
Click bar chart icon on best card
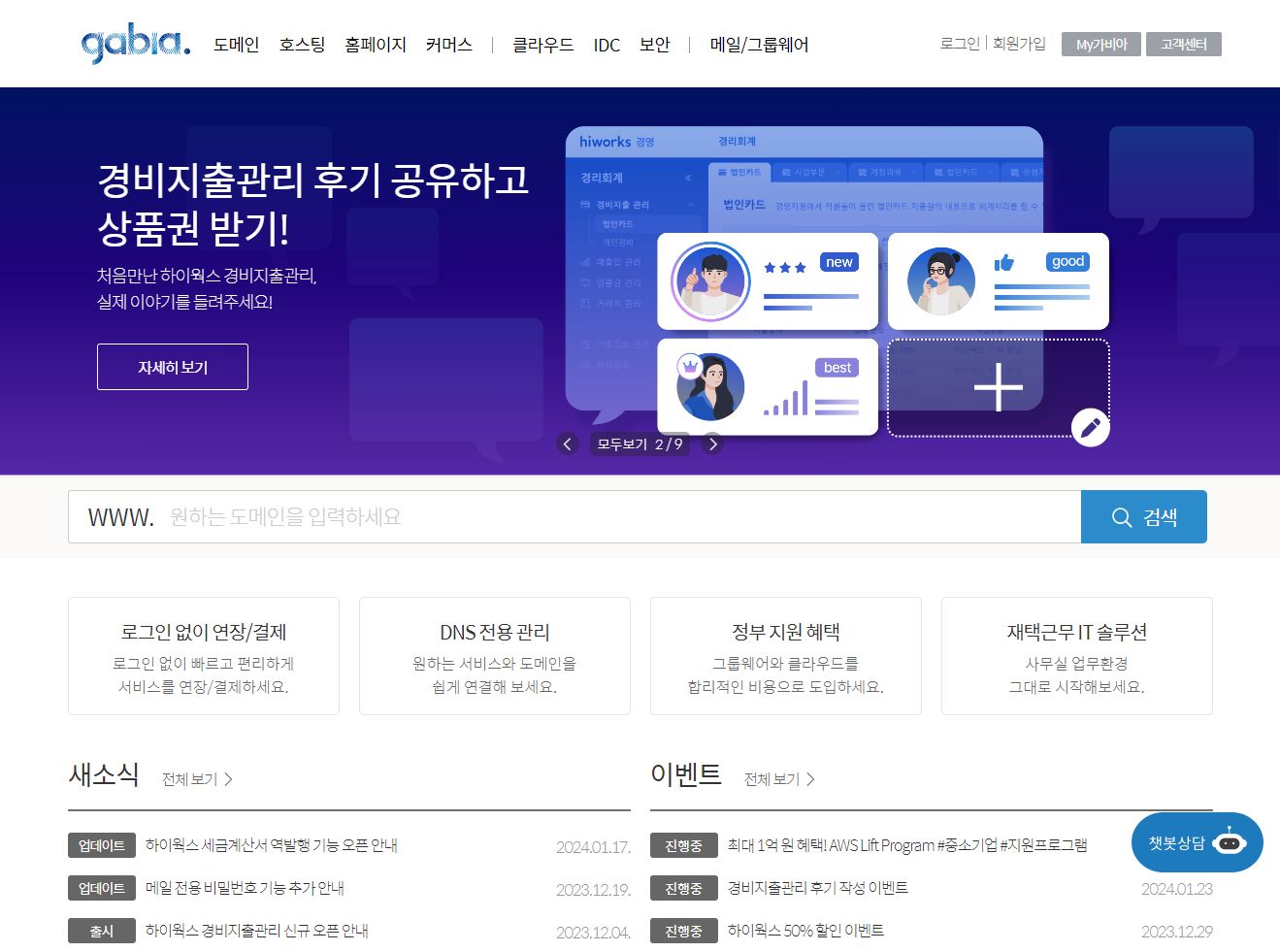pyautogui.click(x=786, y=398)
